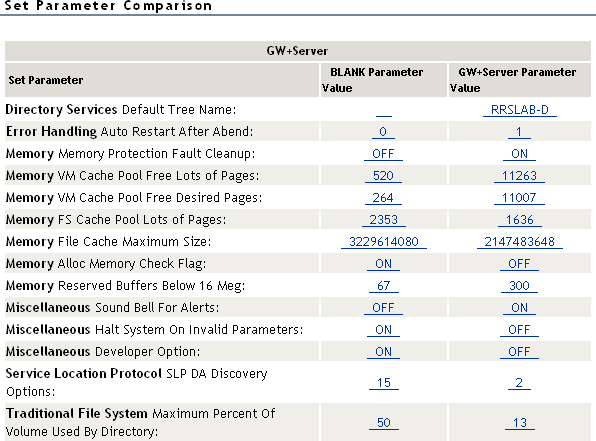Click Maximum Percent Of Volume value 13

tap(520, 423)
